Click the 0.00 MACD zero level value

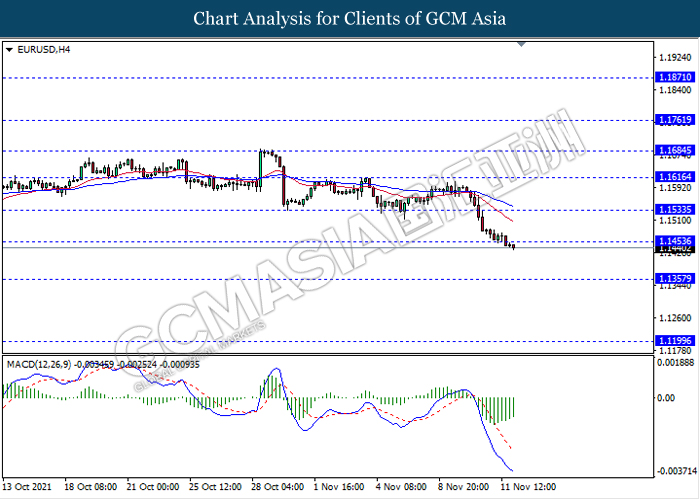[x=667, y=398]
